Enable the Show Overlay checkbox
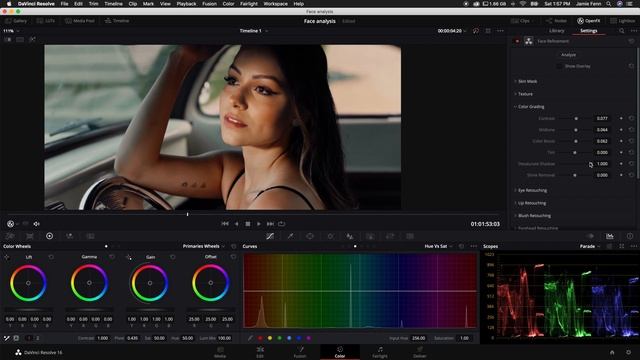 (x=559, y=66)
